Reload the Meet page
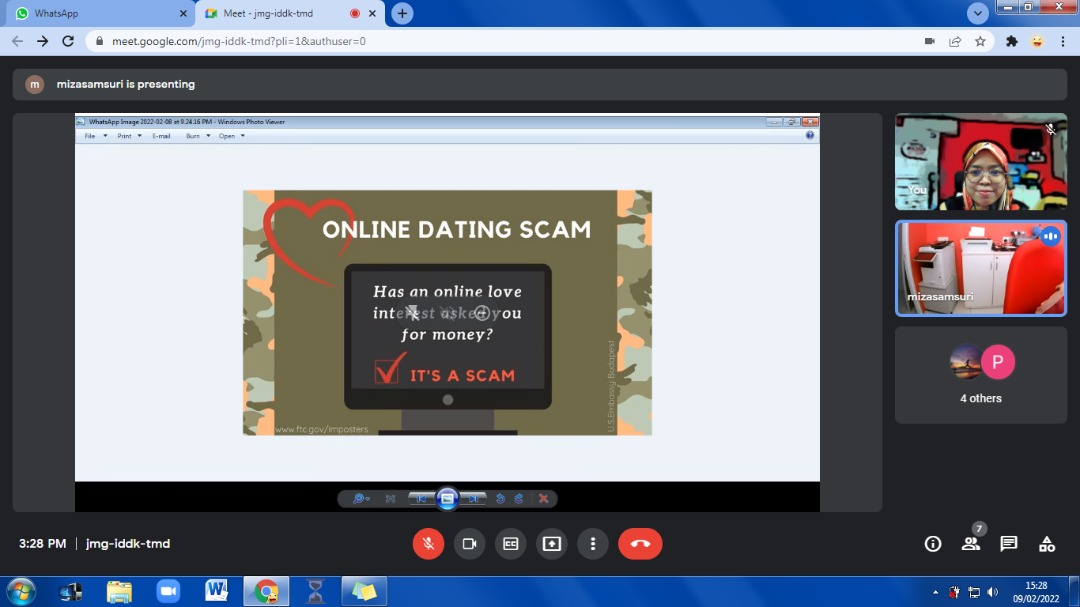The height and width of the screenshot is (607, 1080). (68, 41)
